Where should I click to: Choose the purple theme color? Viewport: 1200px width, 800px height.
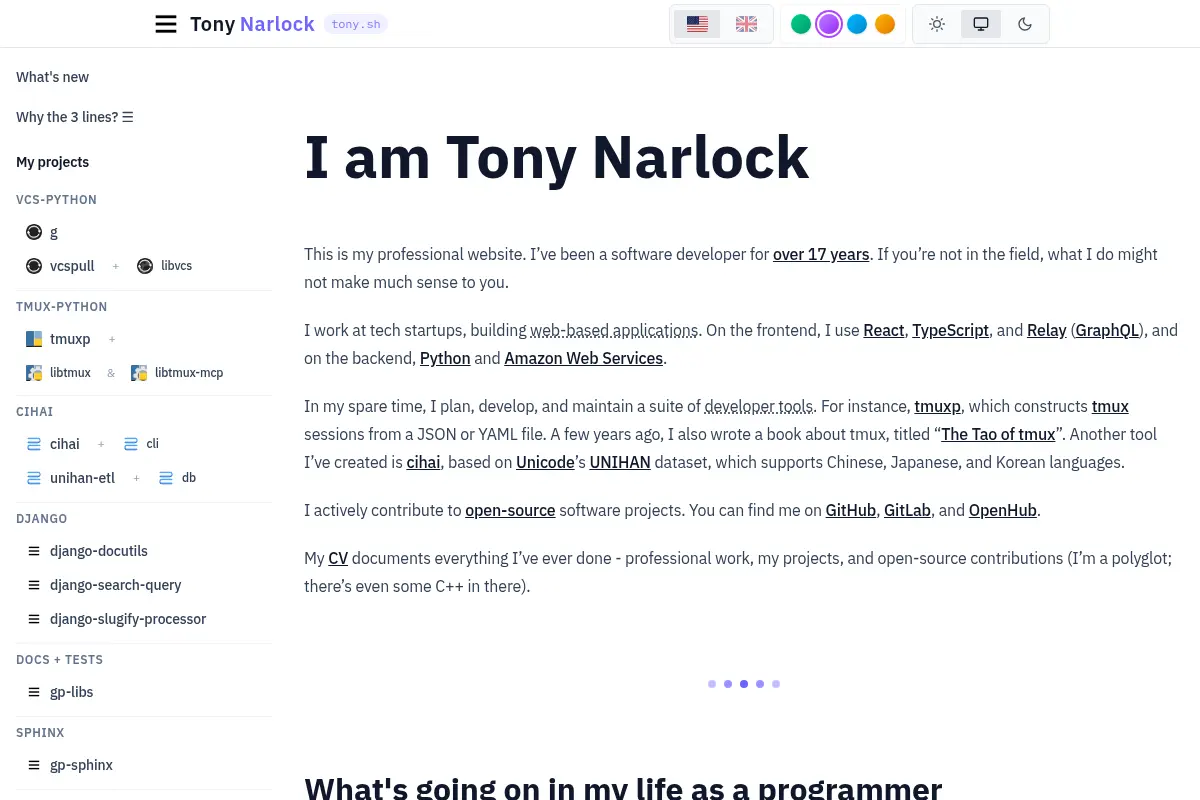829,24
